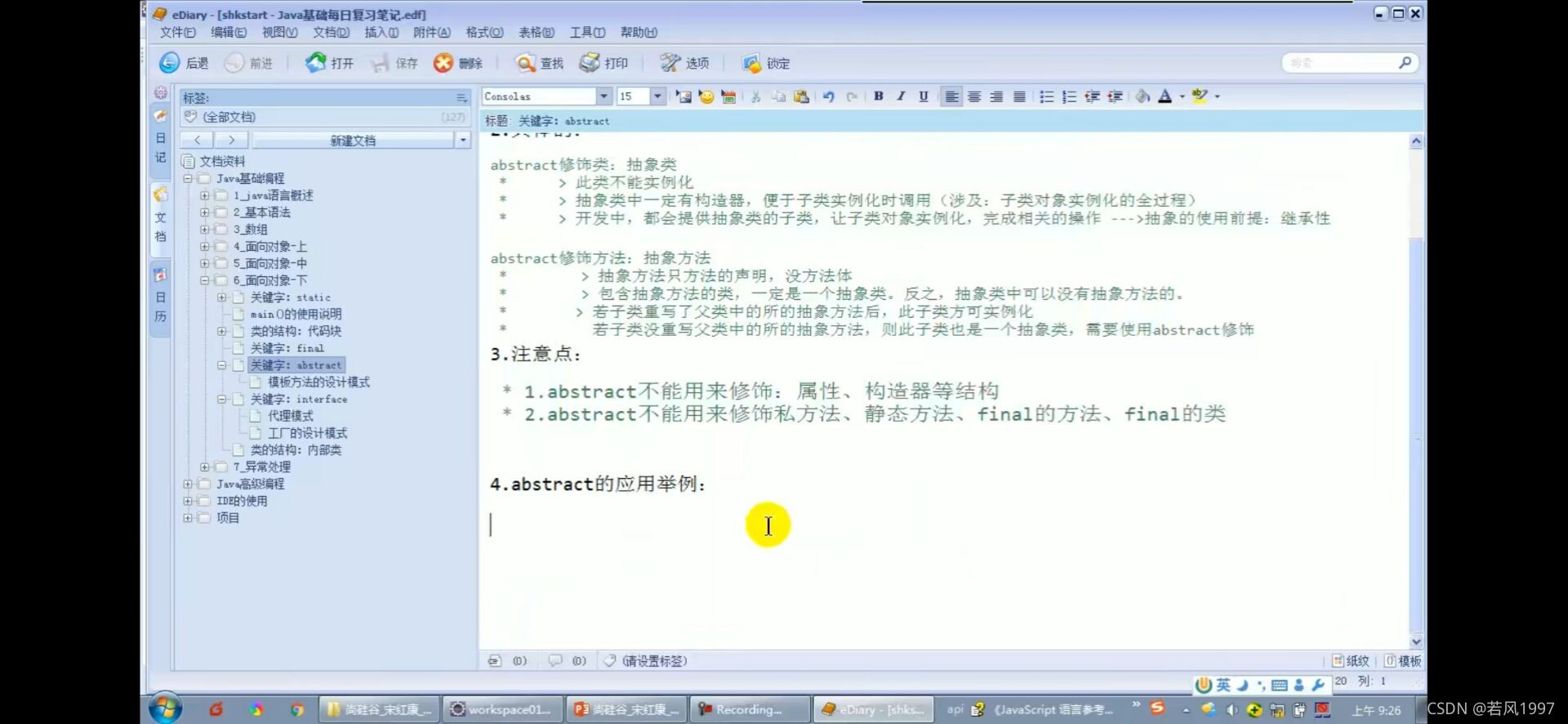Toggle 纸纹 paper texture in status bar
This screenshot has width=1568, height=724.
point(1351,660)
